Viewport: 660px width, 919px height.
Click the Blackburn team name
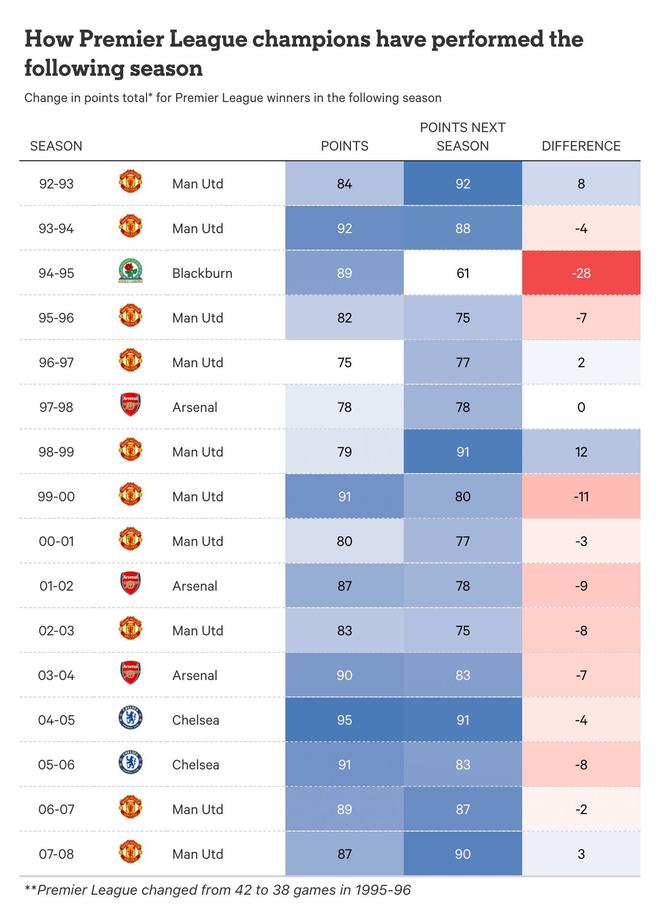click(202, 273)
